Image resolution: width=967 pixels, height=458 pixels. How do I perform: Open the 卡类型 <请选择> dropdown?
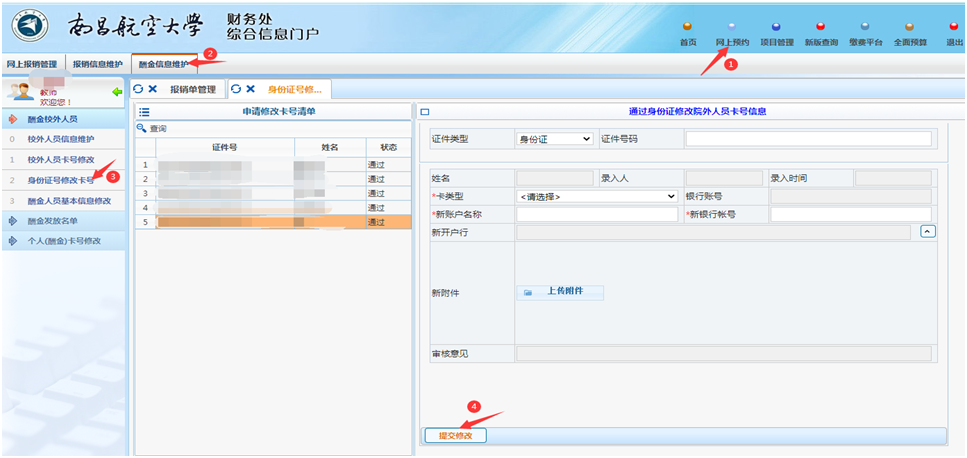(x=597, y=196)
